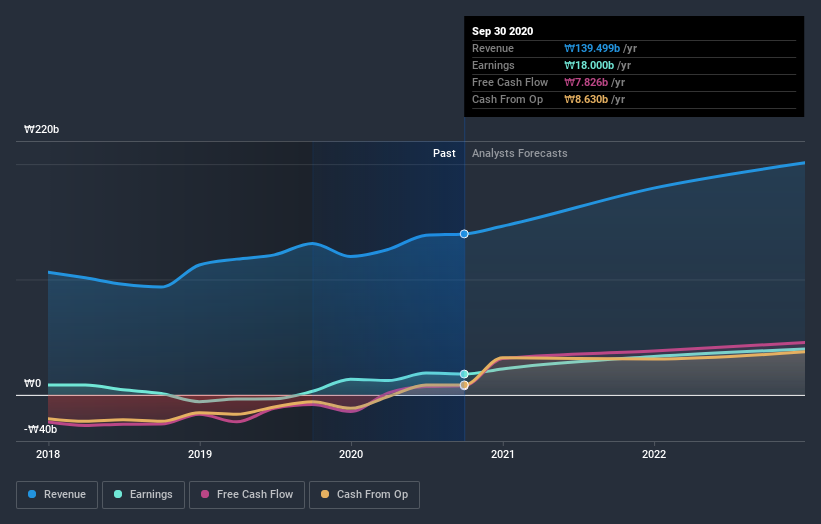This screenshot has width=821, height=524.
Task: Click the 2022 axis label
Action: pyautogui.click(x=654, y=454)
